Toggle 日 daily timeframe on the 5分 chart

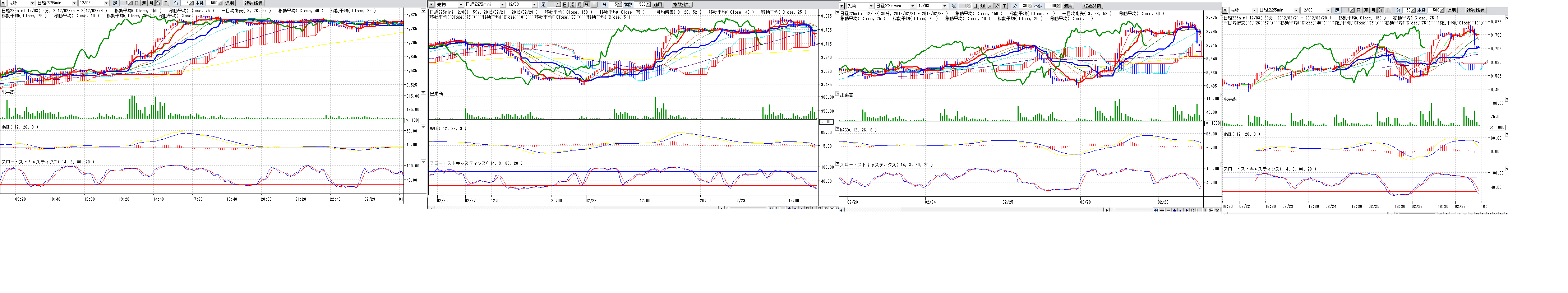[x=137, y=4]
